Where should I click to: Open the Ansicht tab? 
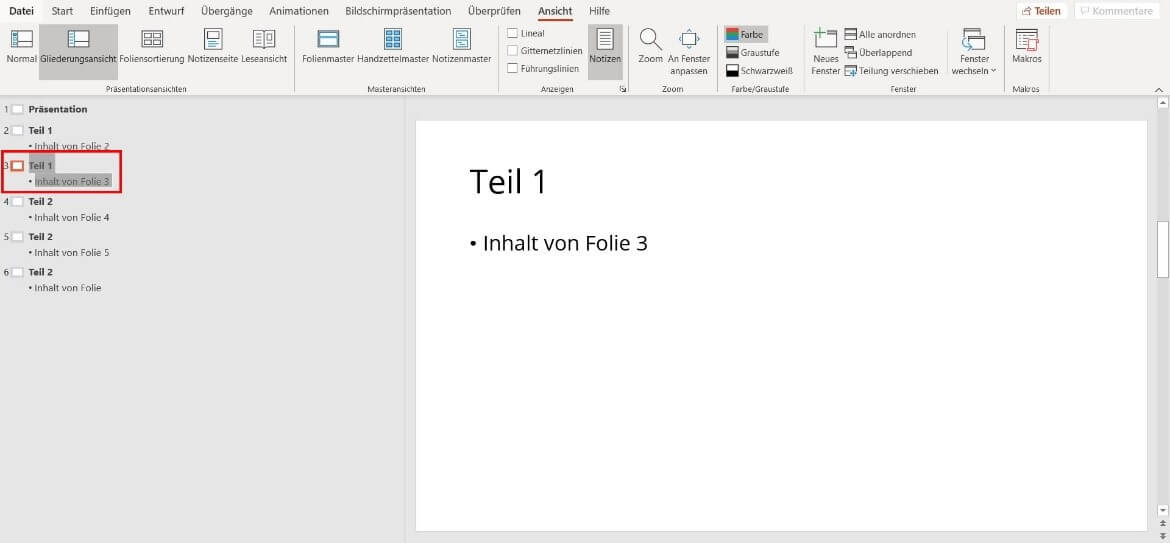point(555,11)
